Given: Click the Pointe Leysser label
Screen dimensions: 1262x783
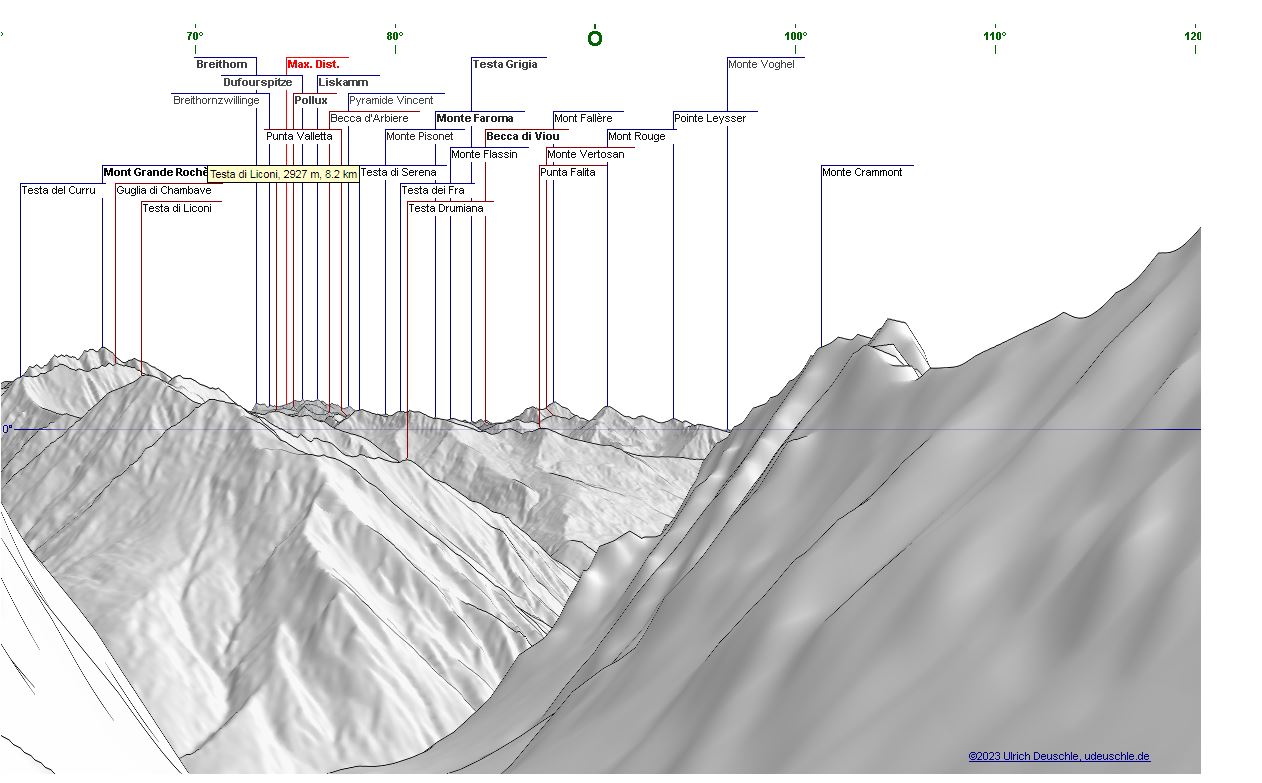Looking at the screenshot, I should 709,118.
